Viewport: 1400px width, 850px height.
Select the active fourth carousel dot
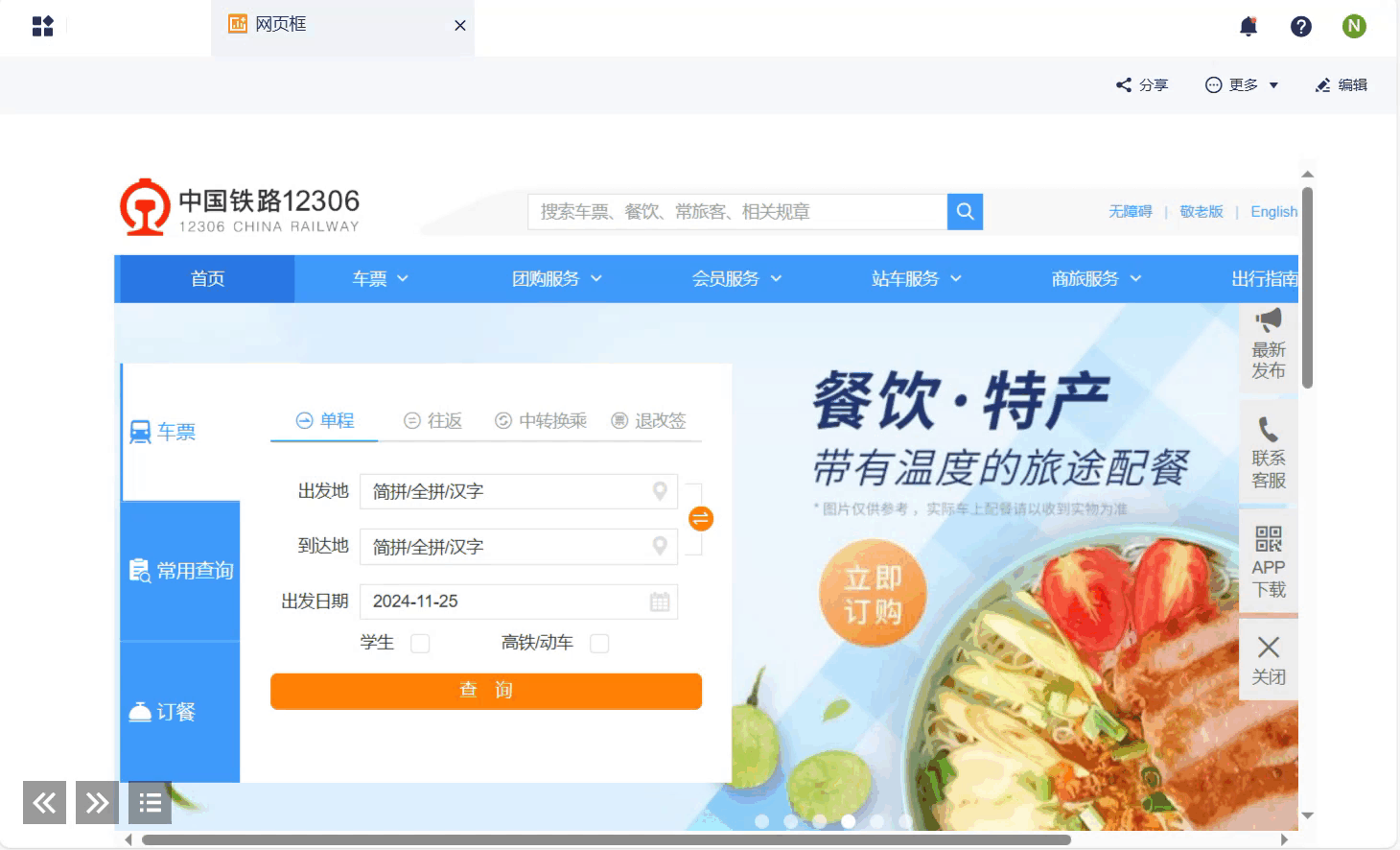point(849,821)
